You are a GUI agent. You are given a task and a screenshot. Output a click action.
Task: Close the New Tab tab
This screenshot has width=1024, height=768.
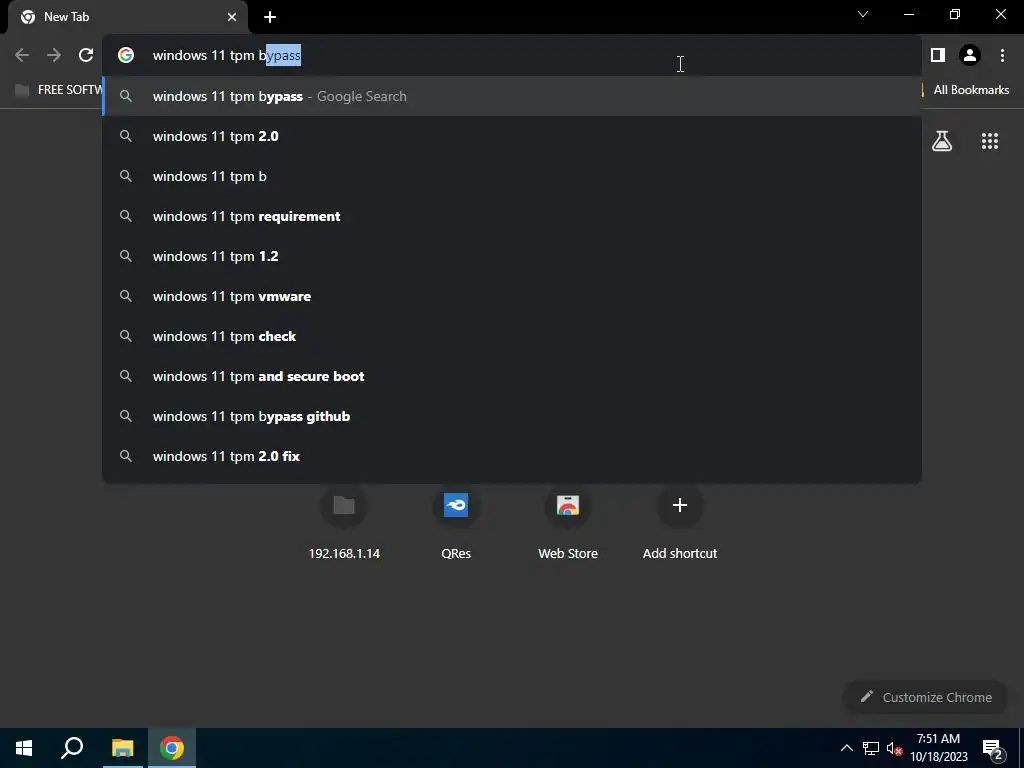(x=232, y=17)
